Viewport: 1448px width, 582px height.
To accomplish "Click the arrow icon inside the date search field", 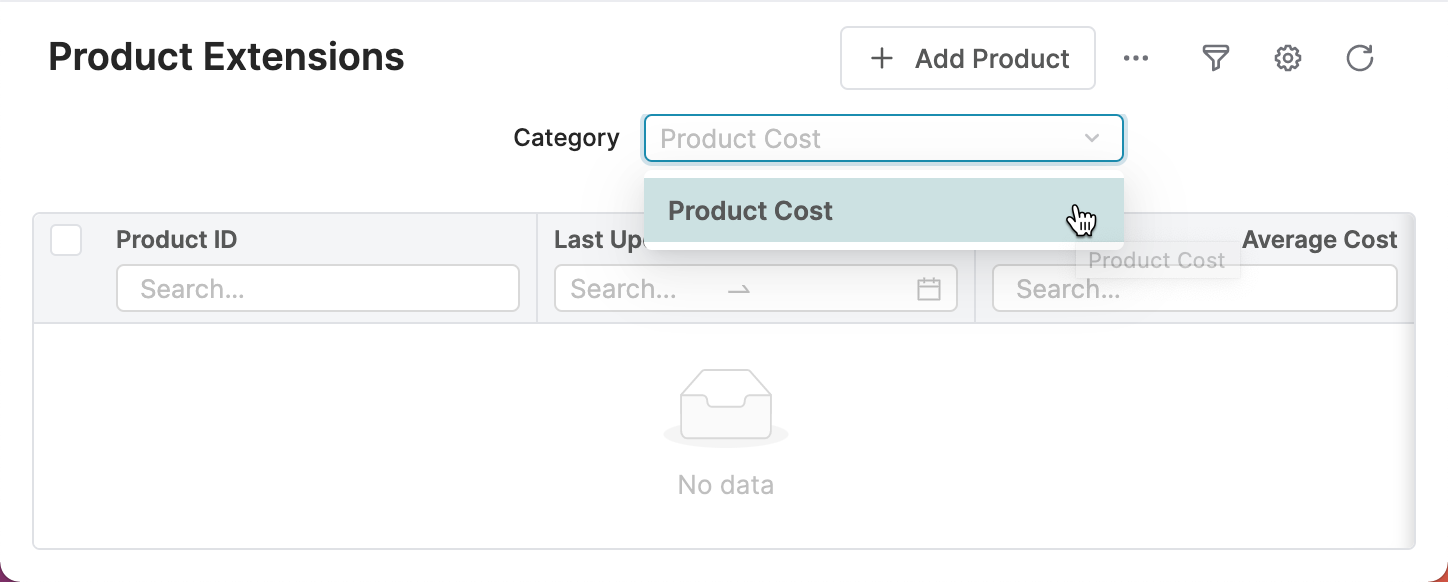I will (738, 289).
